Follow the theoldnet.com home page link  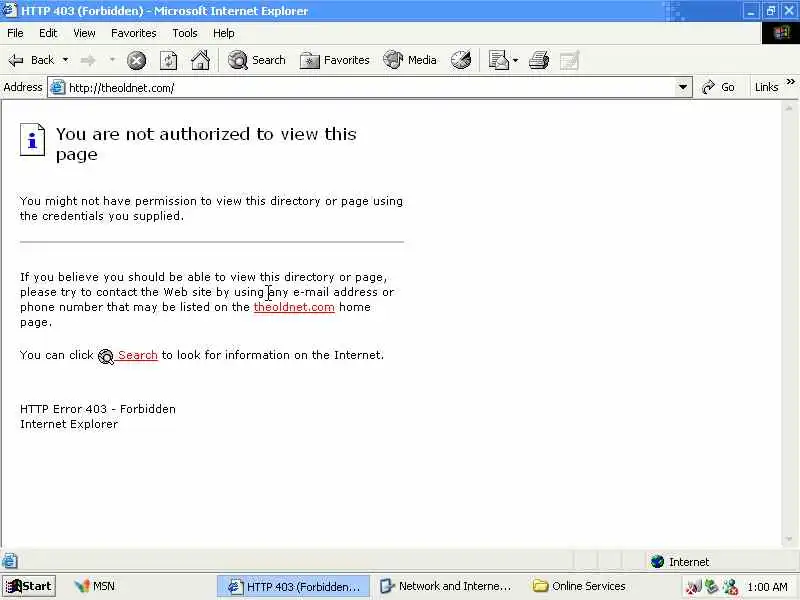[x=294, y=307]
